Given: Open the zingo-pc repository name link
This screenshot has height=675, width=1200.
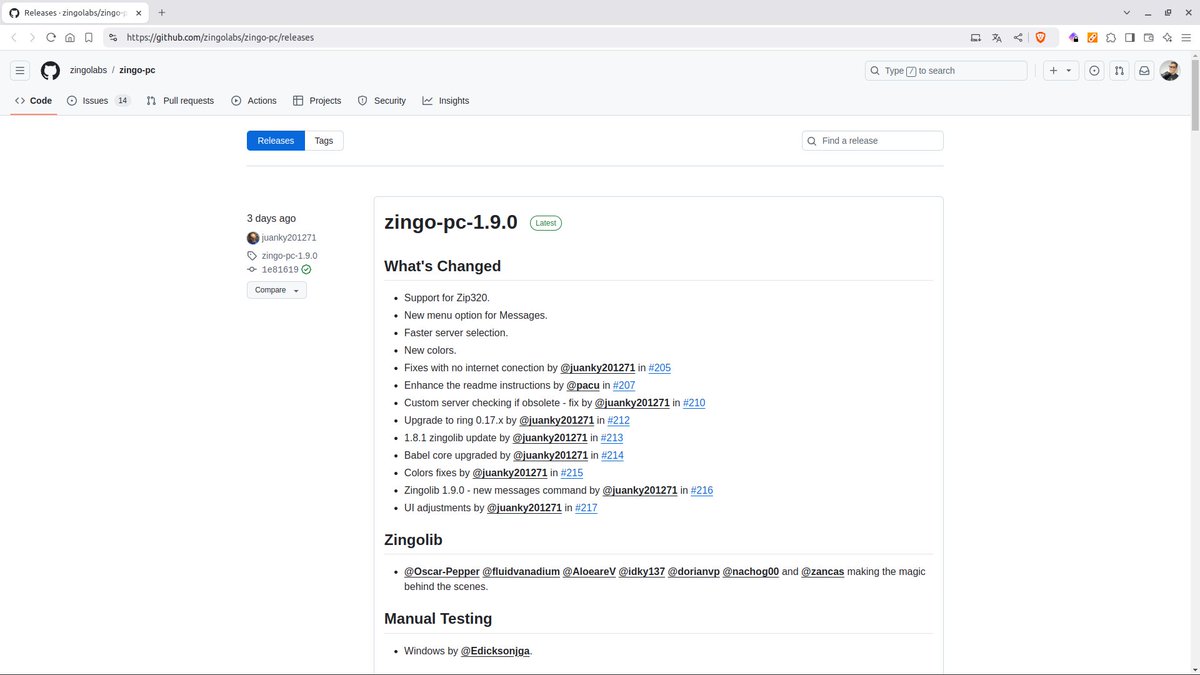Looking at the screenshot, I should pos(137,71).
